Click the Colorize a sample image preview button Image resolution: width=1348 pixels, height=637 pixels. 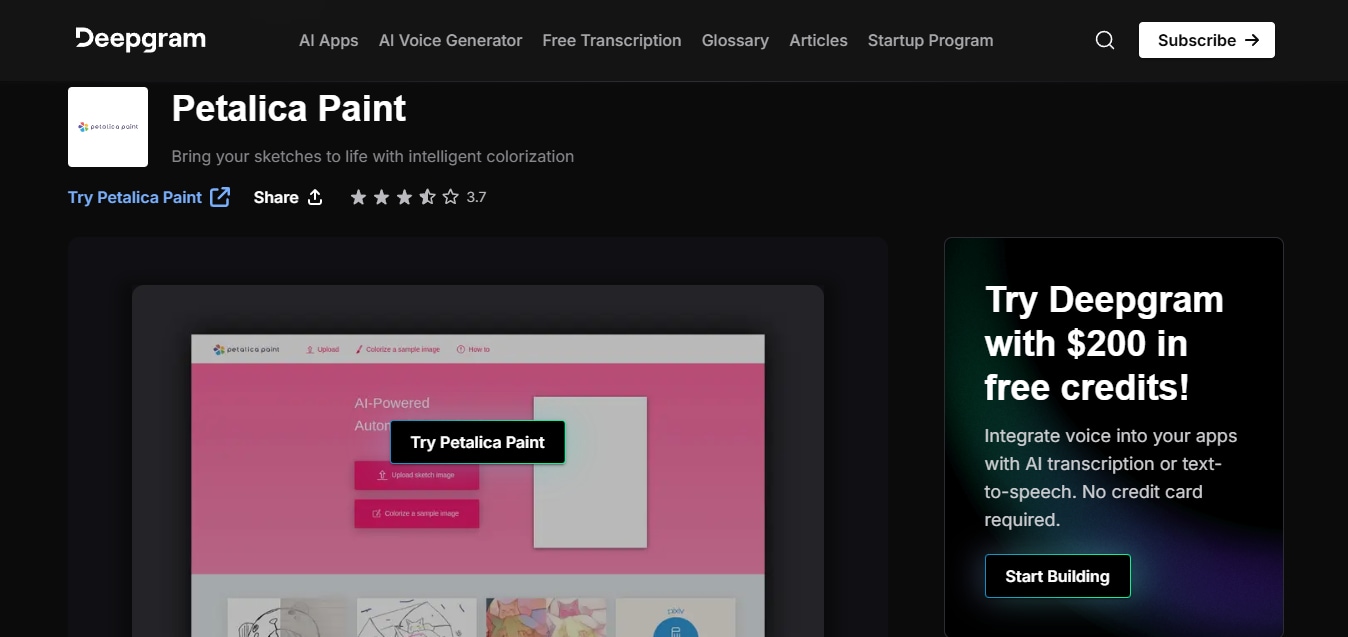click(417, 513)
